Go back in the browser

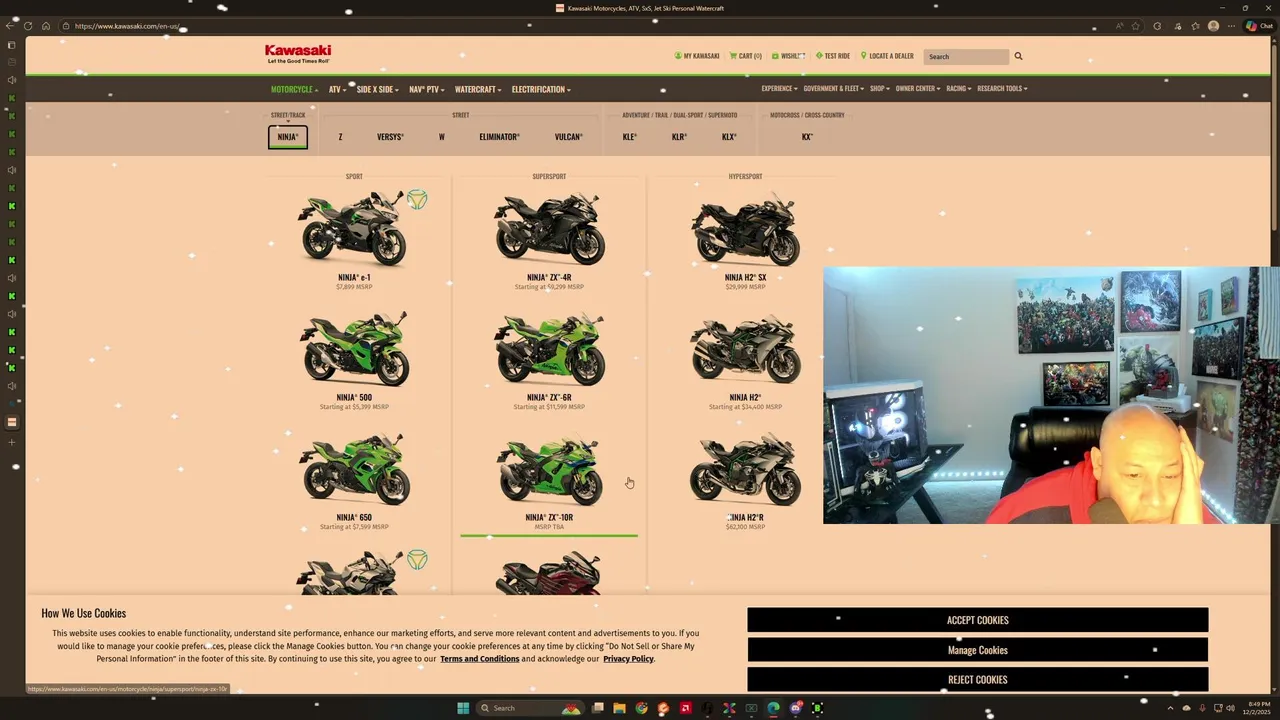point(12,26)
